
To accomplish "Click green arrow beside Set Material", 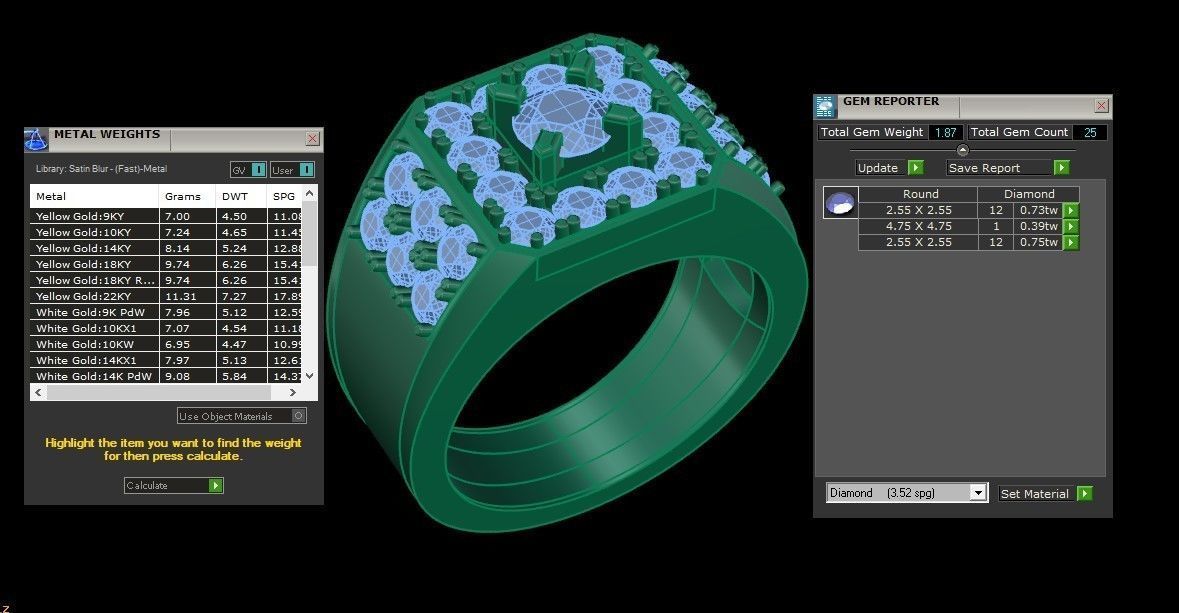I will coord(1084,493).
